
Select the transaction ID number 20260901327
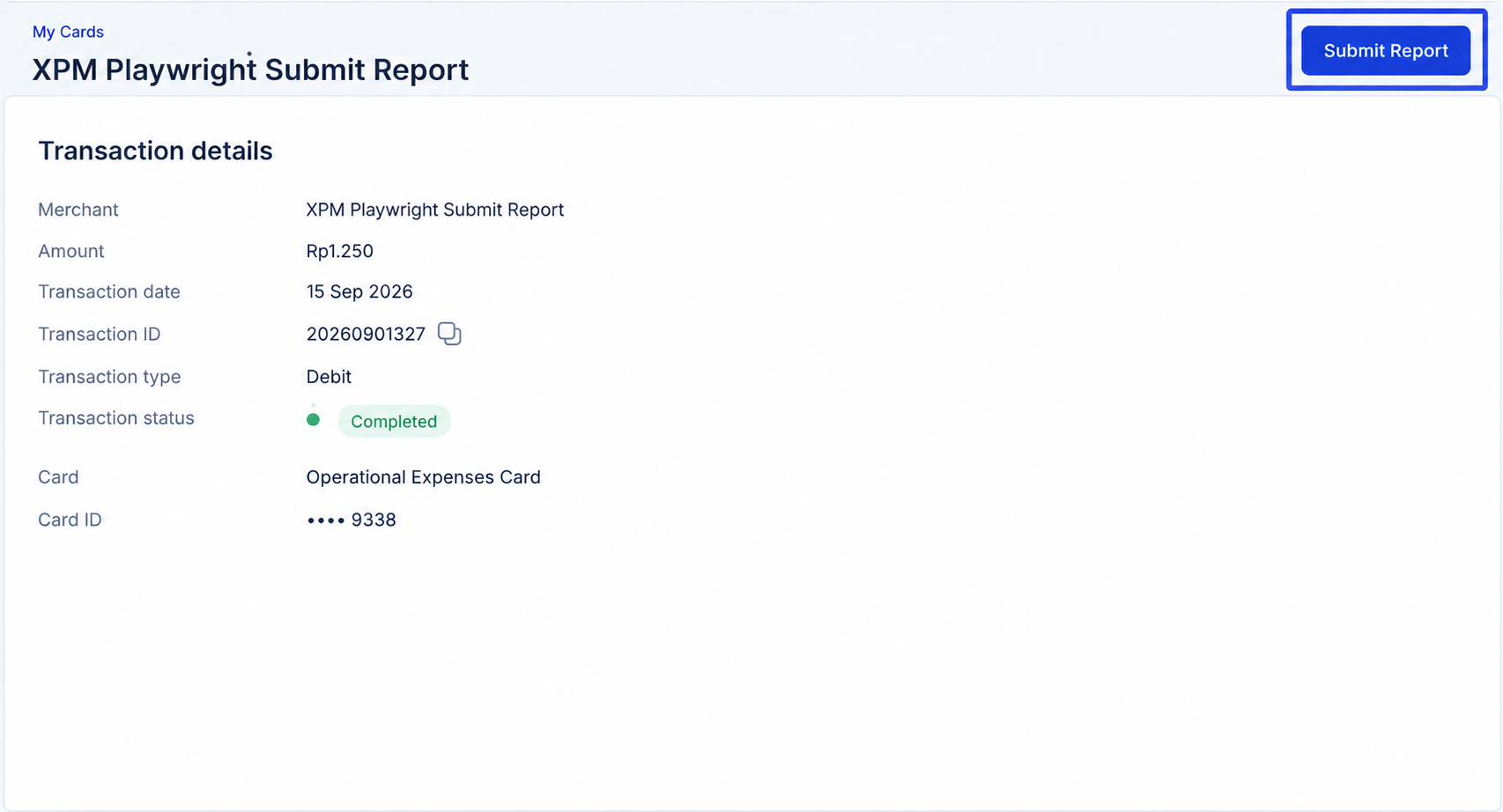pyautogui.click(x=366, y=334)
